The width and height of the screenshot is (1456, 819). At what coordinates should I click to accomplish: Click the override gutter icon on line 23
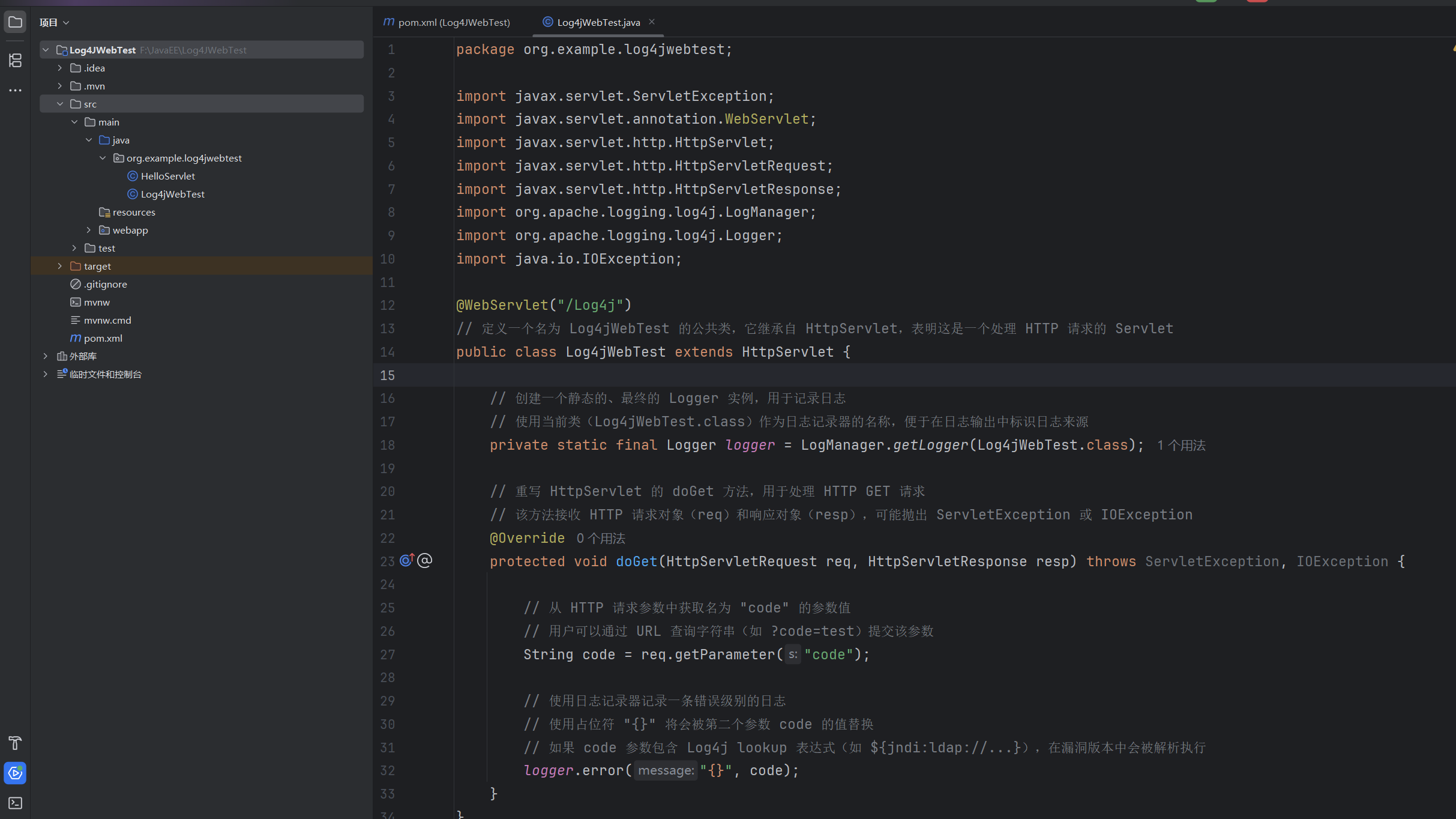pos(407,561)
